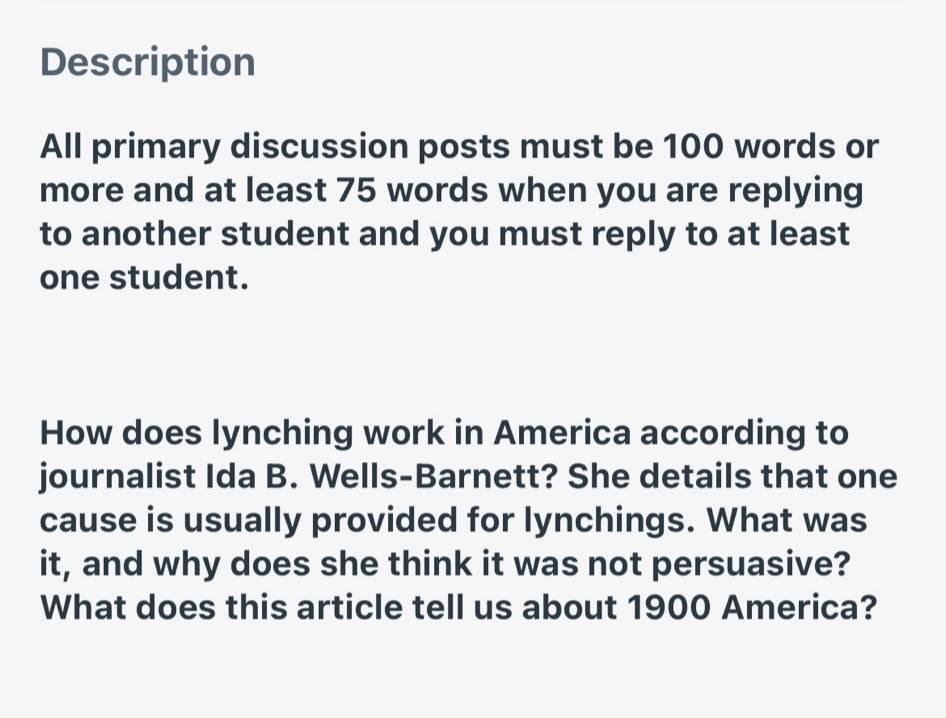Click the words "She details that one"

732,477
